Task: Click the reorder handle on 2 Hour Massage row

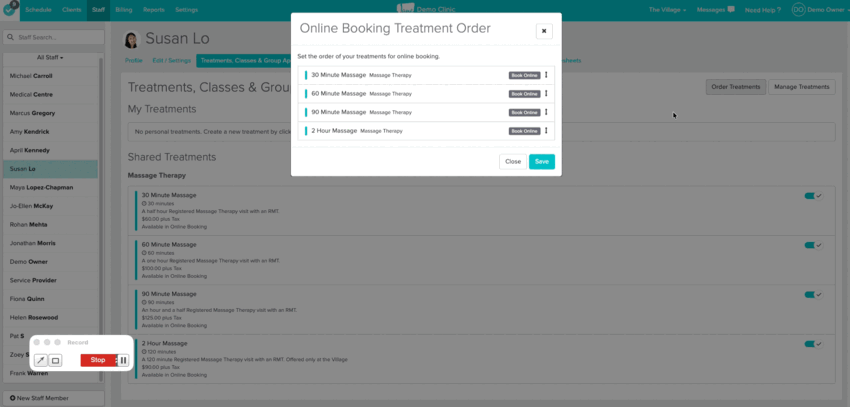Action: [546, 131]
